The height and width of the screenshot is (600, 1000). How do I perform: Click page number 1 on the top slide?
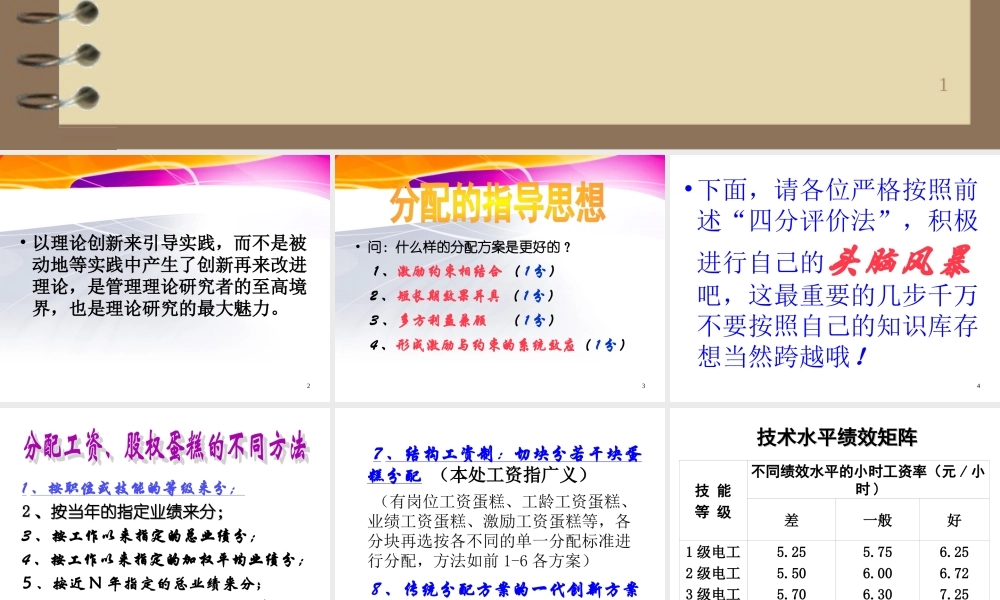(x=943, y=85)
